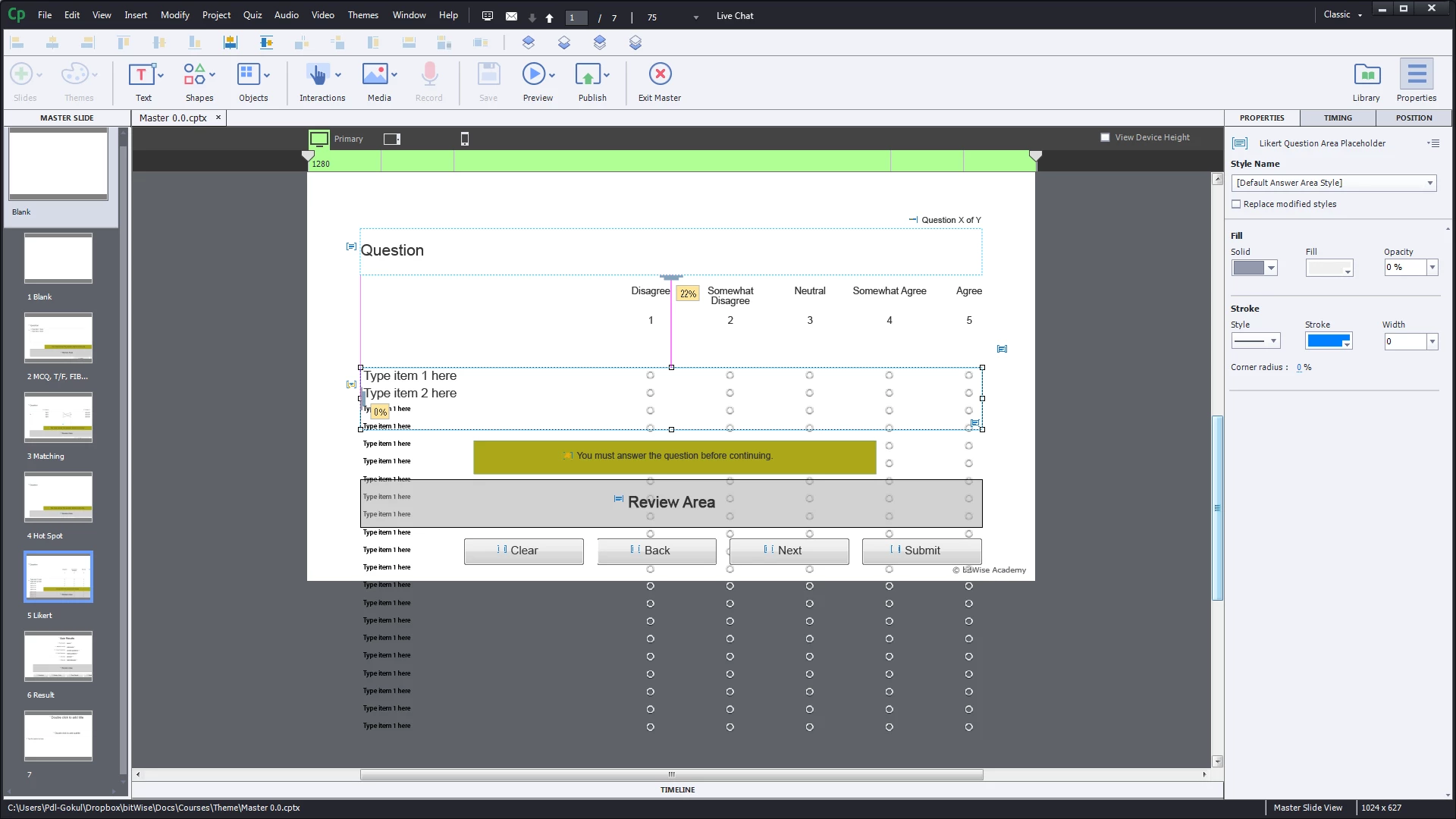Click the Interactions icon
Screen dimensions: 1456x819
click(x=317, y=75)
